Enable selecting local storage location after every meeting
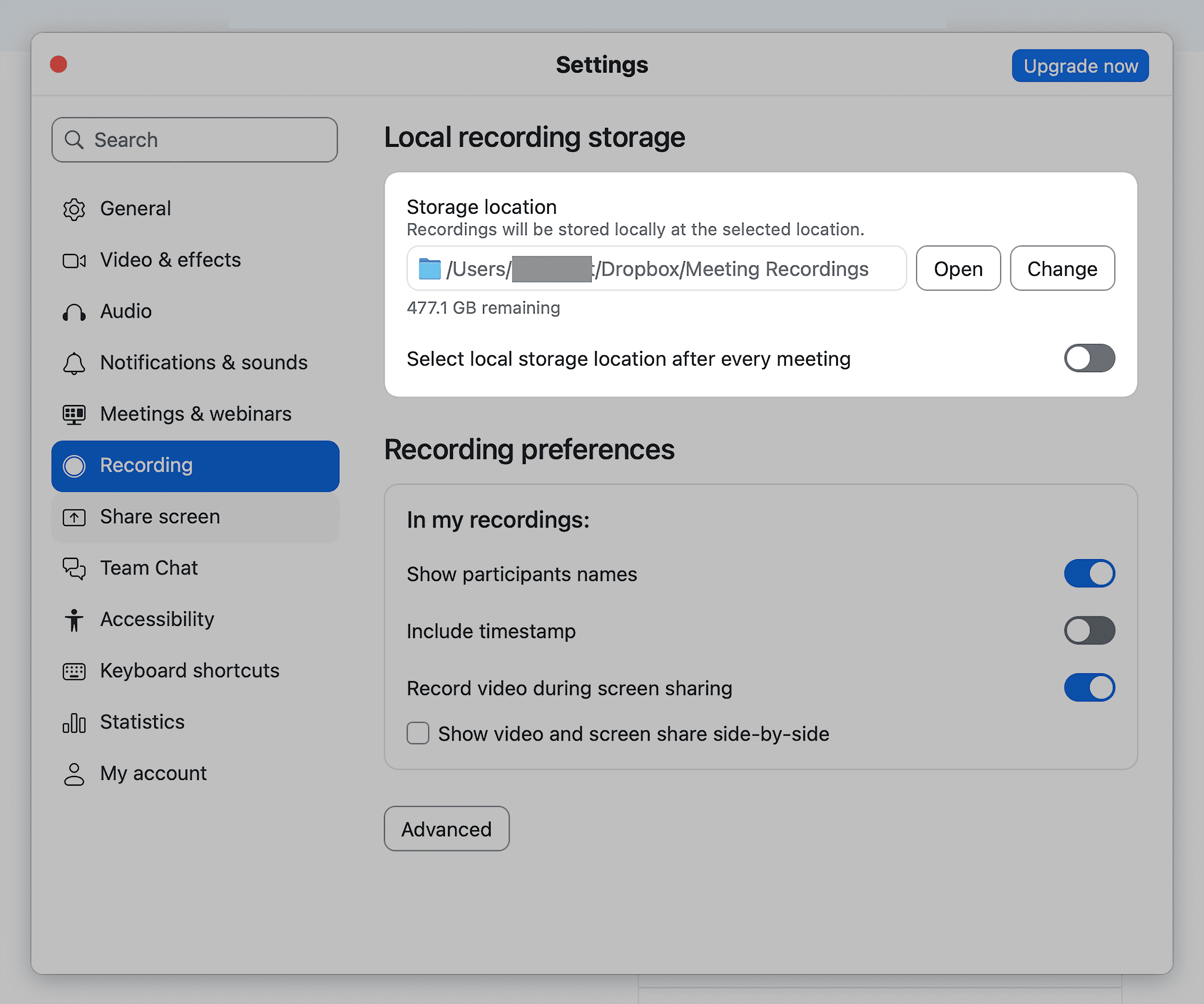This screenshot has height=1004, width=1204. (x=1089, y=358)
